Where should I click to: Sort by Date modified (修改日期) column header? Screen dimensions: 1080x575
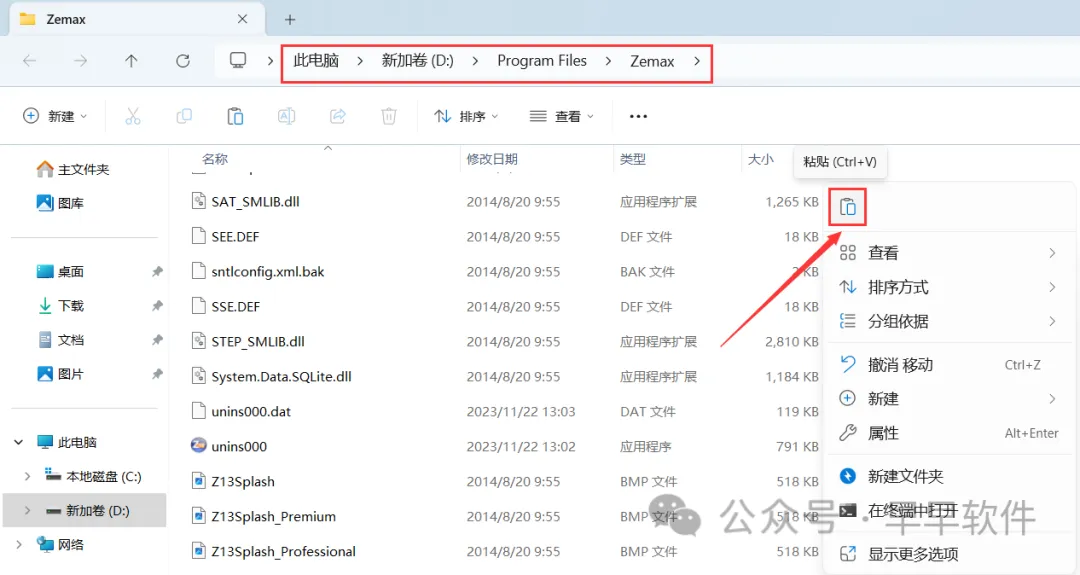(x=492, y=159)
